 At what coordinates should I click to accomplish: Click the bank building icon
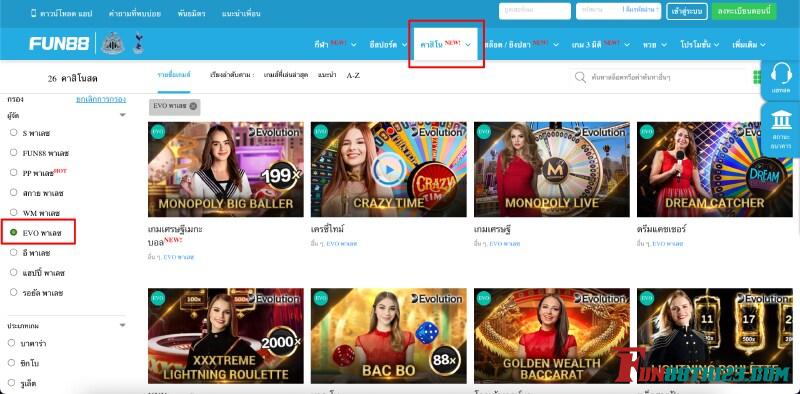[781, 120]
